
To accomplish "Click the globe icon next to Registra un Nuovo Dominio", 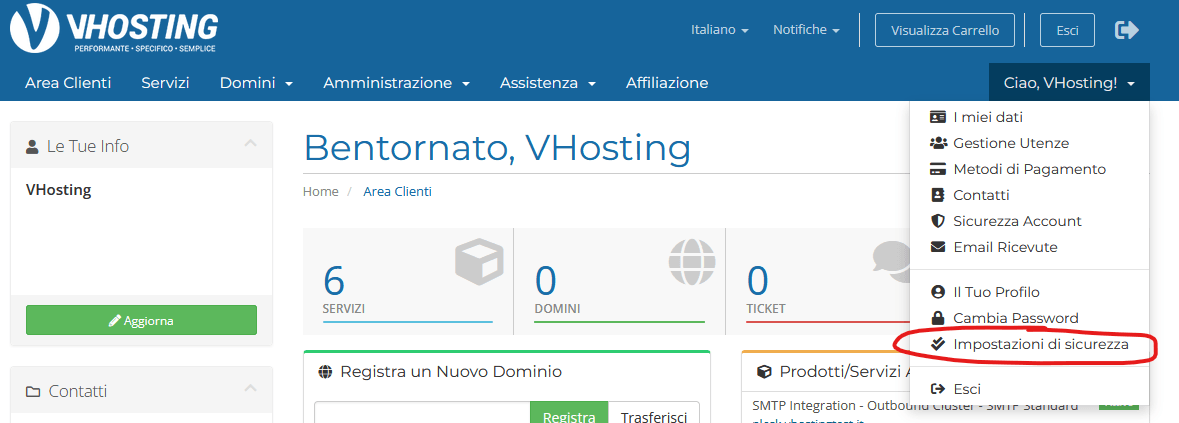I will [x=325, y=371].
